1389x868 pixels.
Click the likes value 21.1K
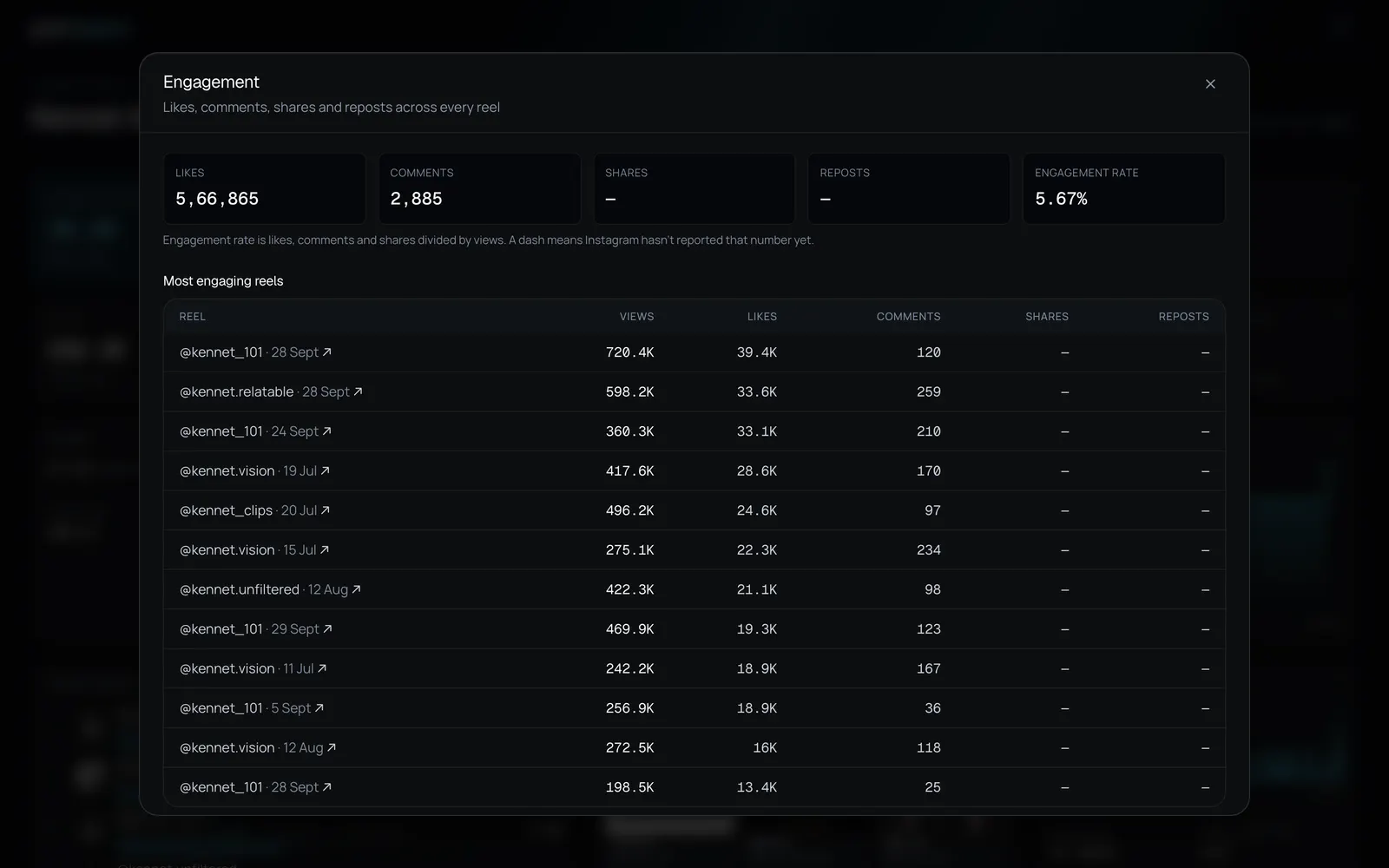pos(757,589)
